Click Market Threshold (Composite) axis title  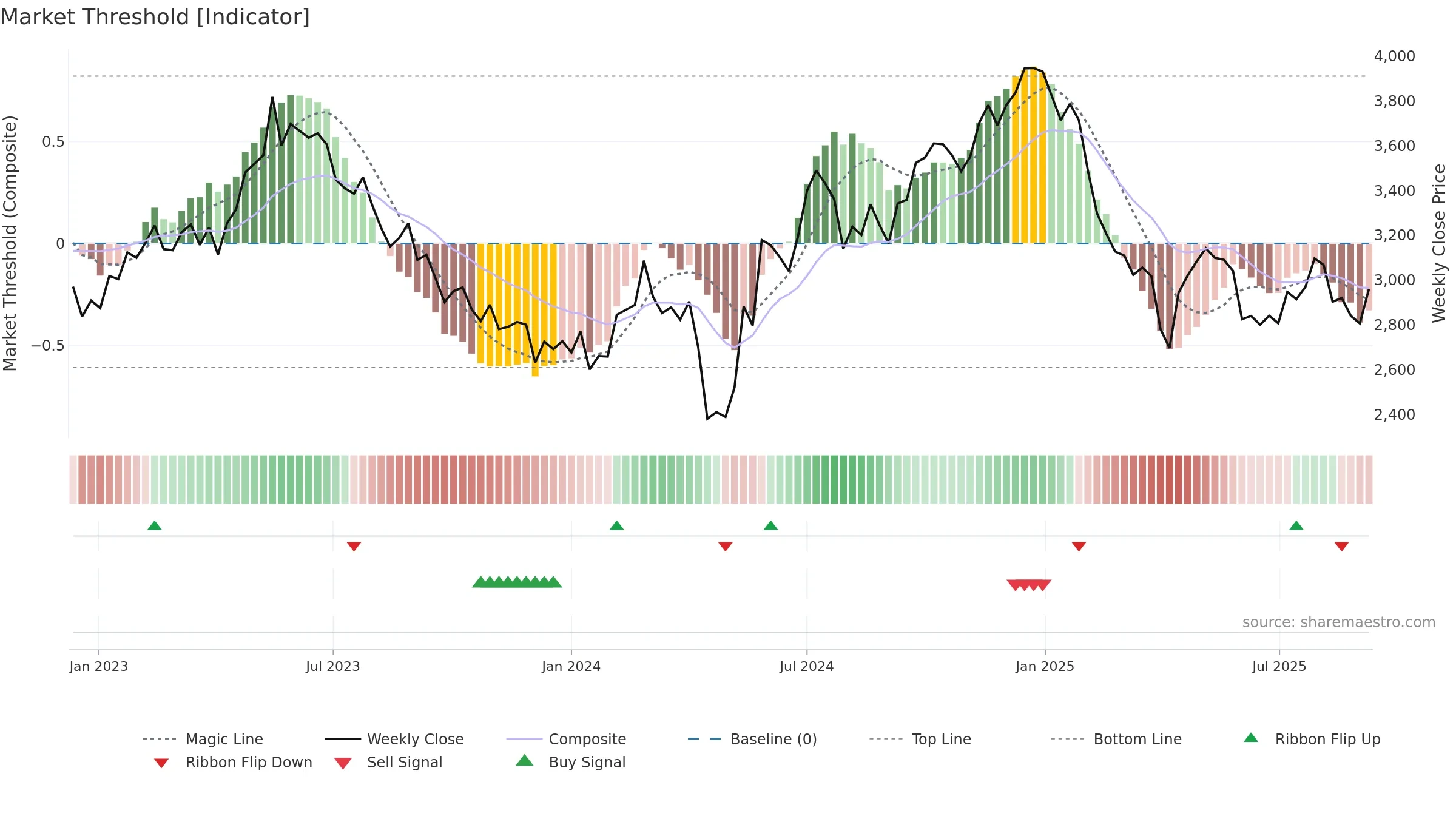10,243
